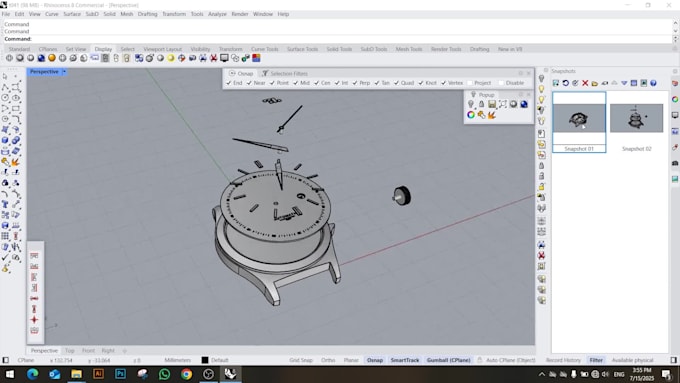Image resolution: width=680 pixels, height=383 pixels.
Task: Toggle Ortho in status bar
Action: coord(328,360)
